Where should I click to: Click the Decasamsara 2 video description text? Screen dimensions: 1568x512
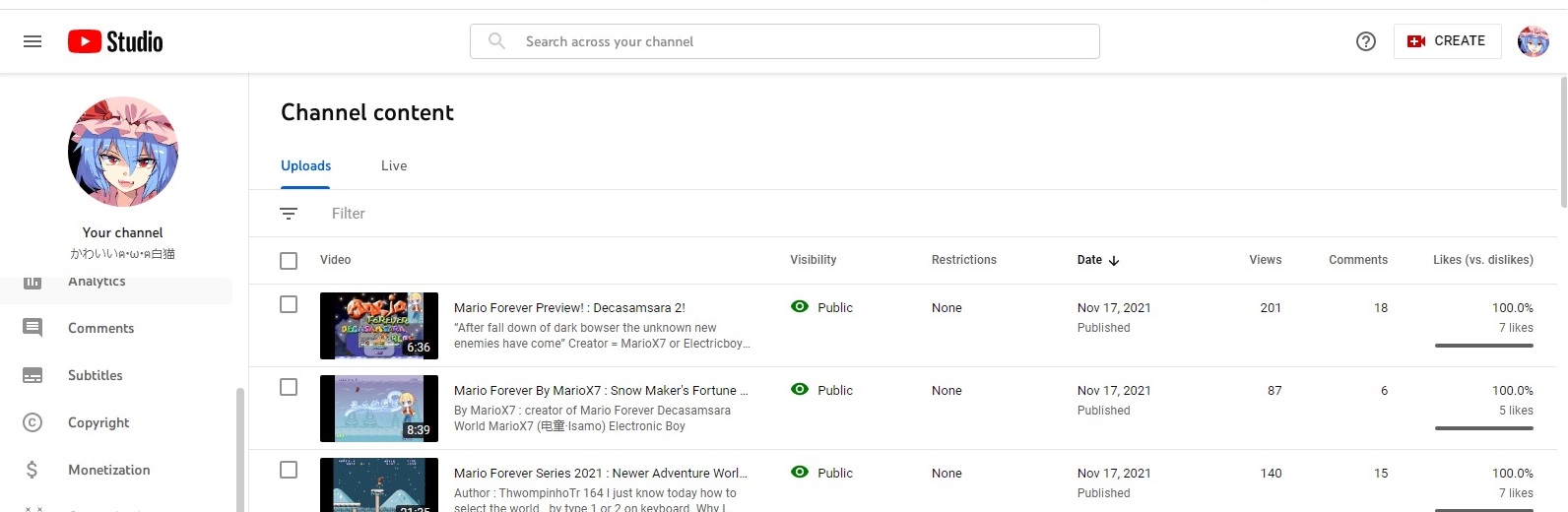(602, 336)
